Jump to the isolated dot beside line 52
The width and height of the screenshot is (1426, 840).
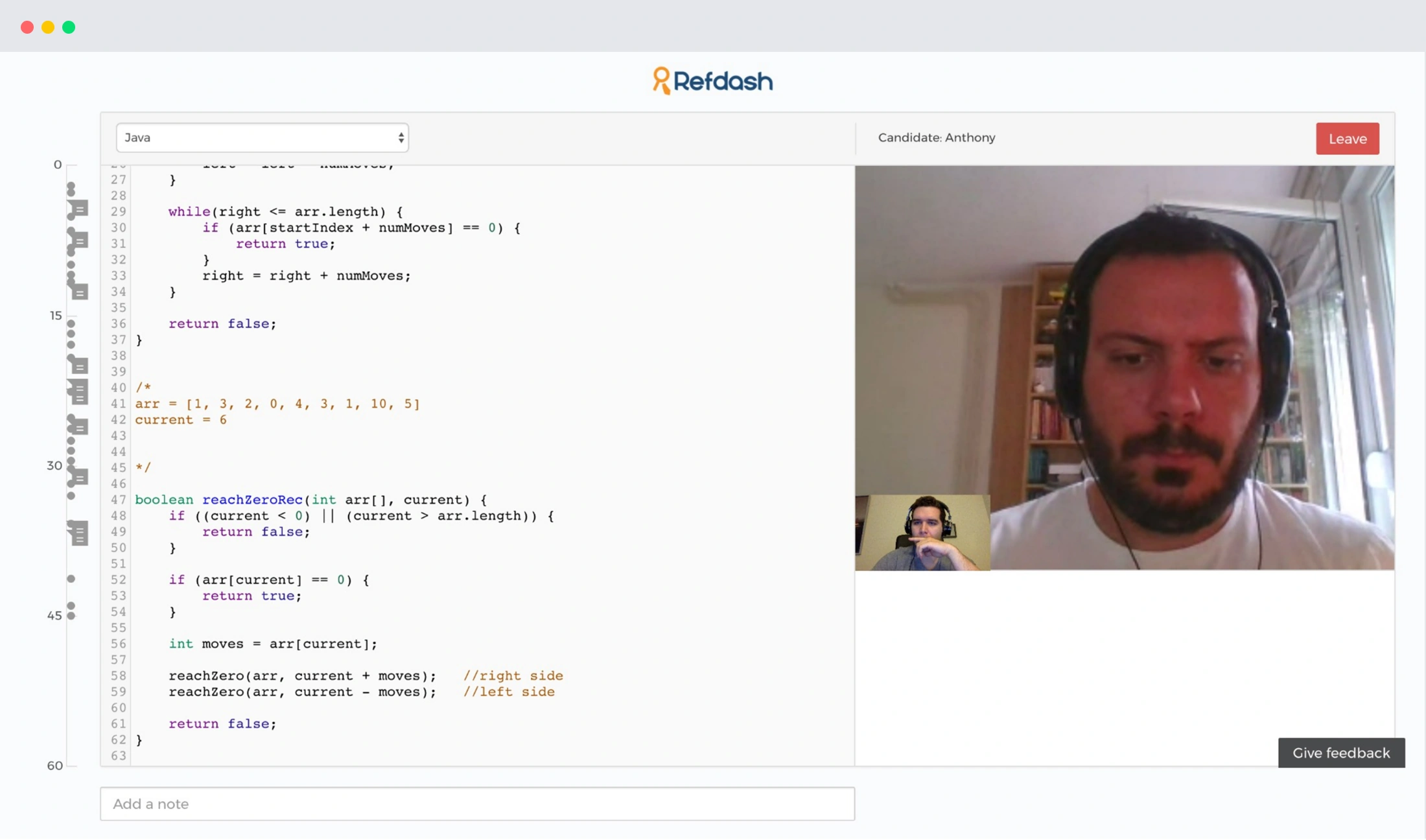tap(71, 579)
